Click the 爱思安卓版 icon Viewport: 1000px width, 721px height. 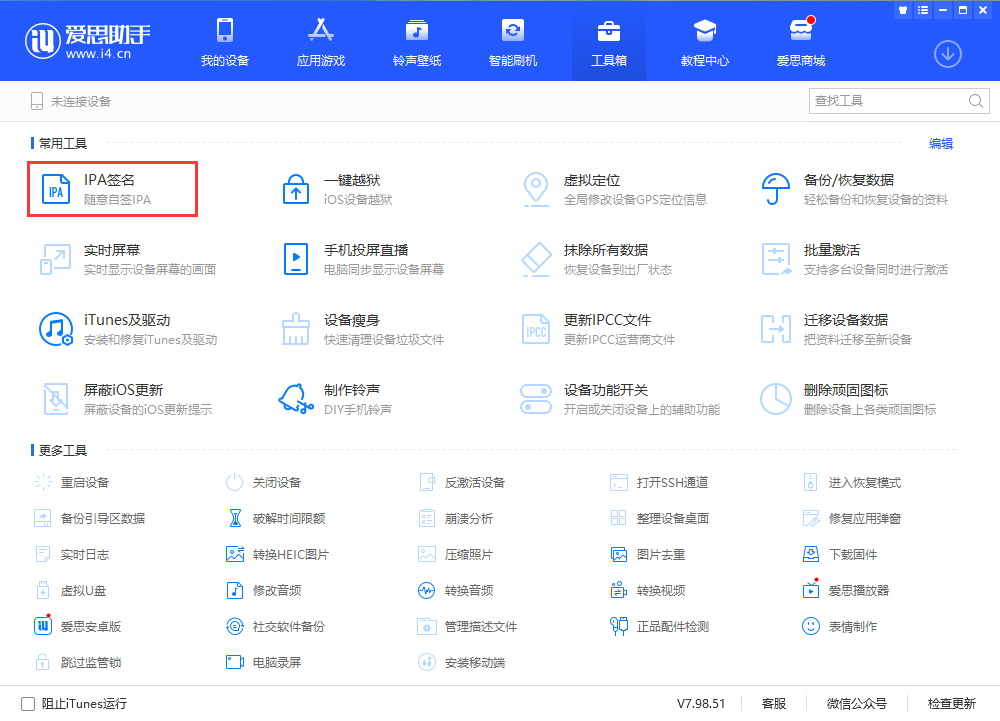(x=43, y=626)
